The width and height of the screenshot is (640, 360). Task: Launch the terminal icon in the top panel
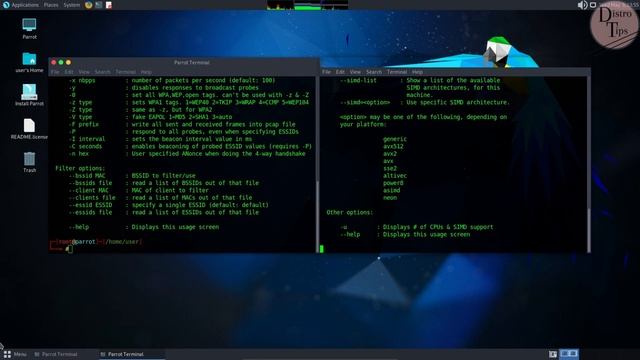coord(99,5)
